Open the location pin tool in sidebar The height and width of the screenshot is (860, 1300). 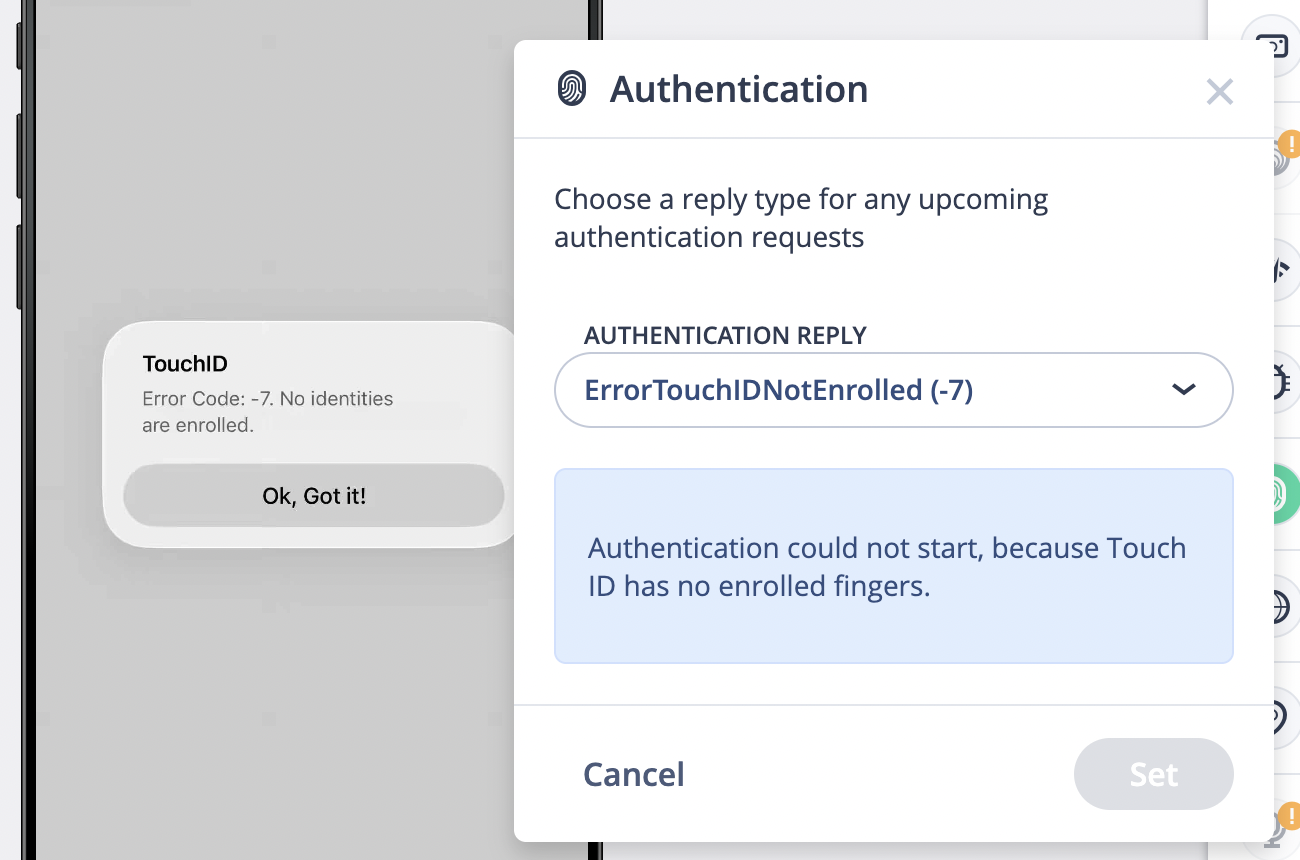click(x=1279, y=717)
